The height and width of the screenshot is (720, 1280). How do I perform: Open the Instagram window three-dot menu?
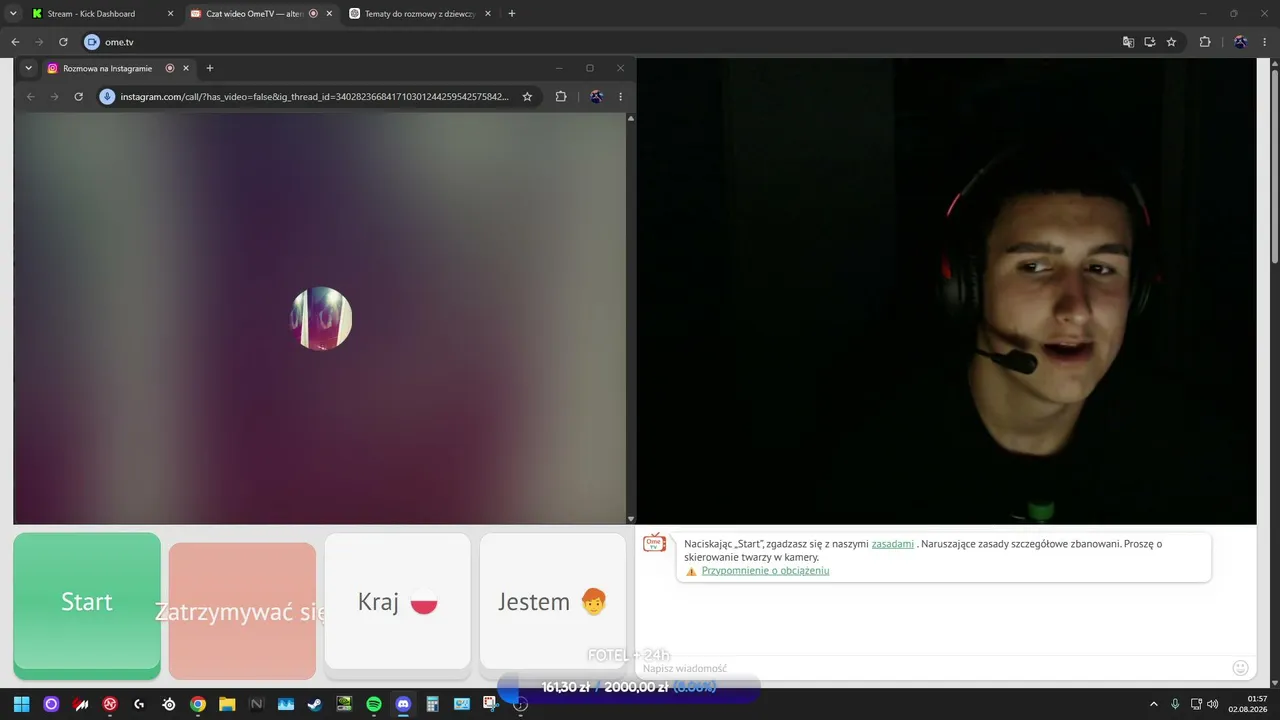click(620, 97)
